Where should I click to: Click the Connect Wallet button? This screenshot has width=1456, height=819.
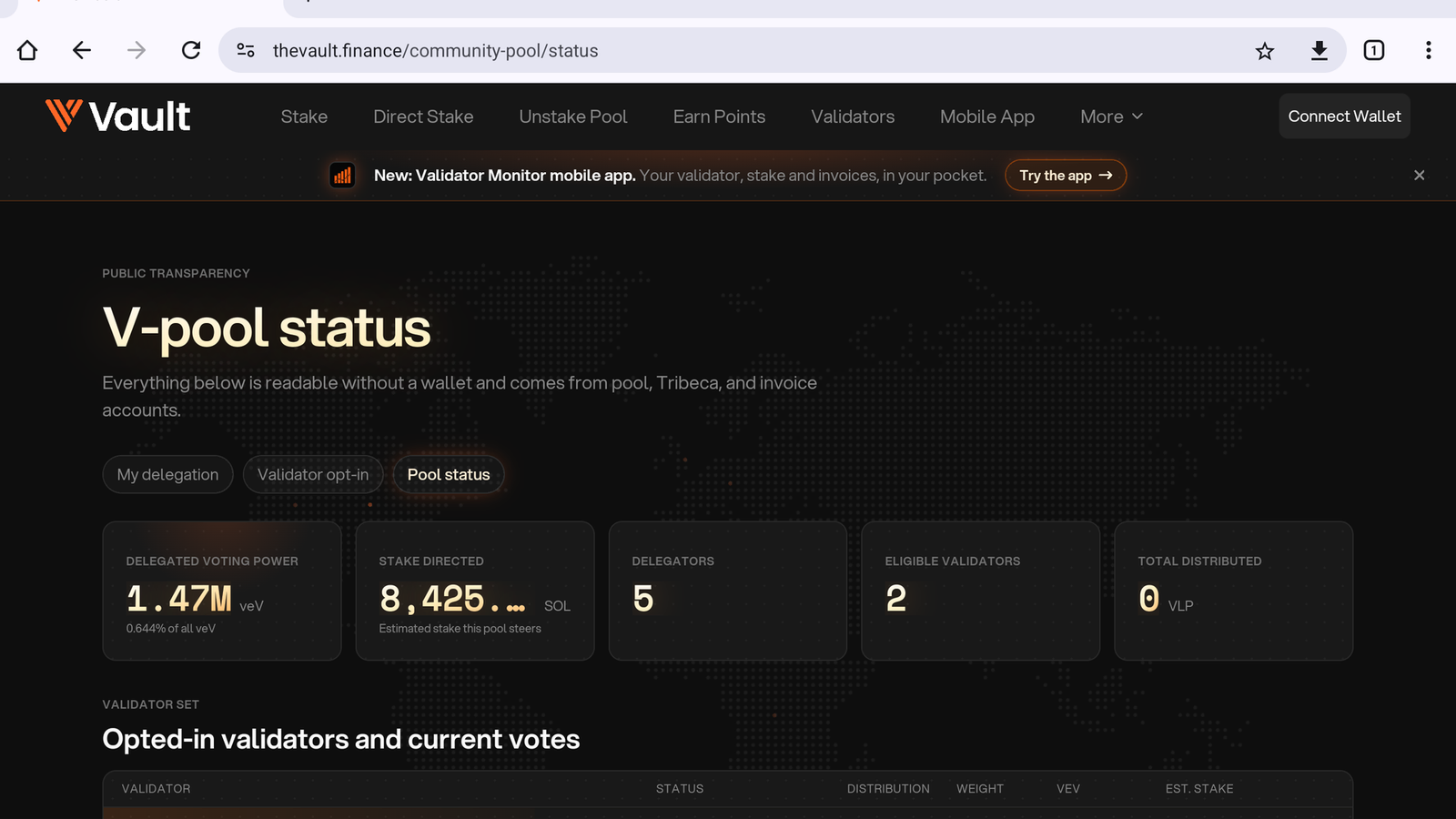1344,116
